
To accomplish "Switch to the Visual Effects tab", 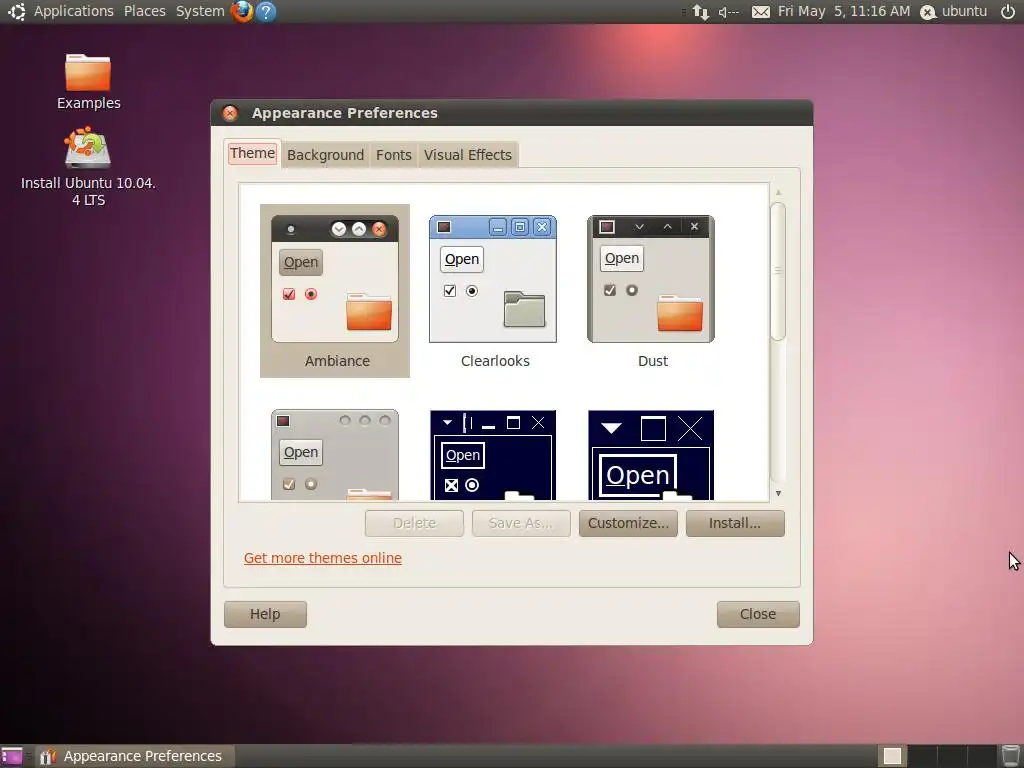I will (x=468, y=155).
